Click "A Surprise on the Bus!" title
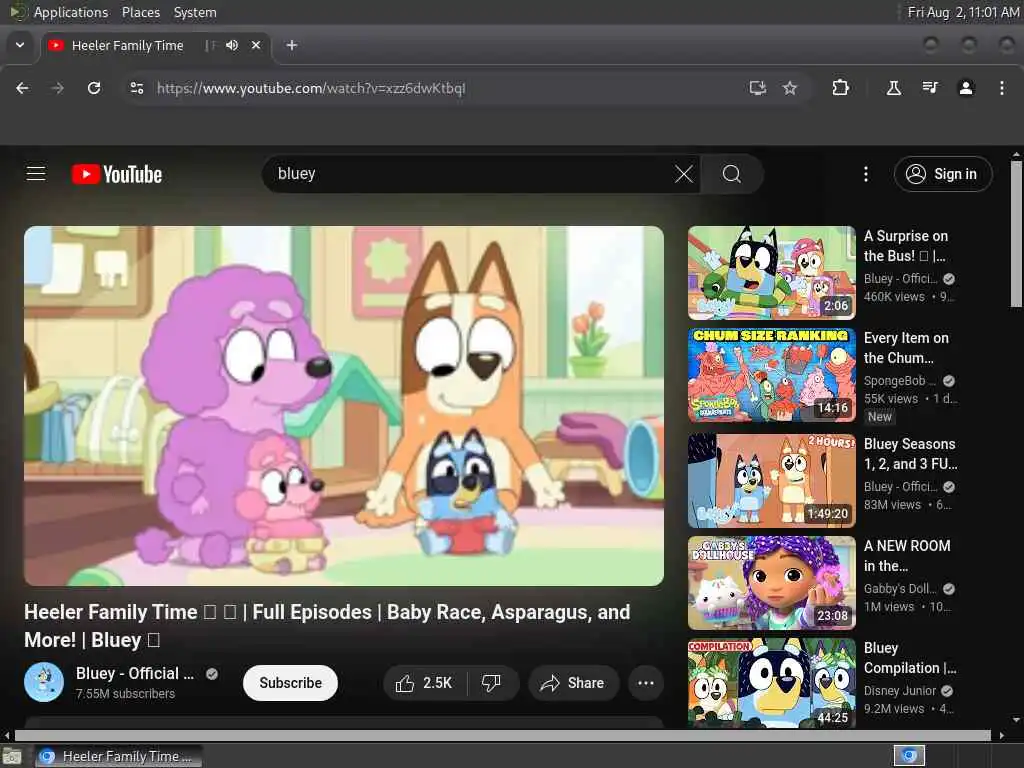The height and width of the screenshot is (768, 1024). (906, 246)
